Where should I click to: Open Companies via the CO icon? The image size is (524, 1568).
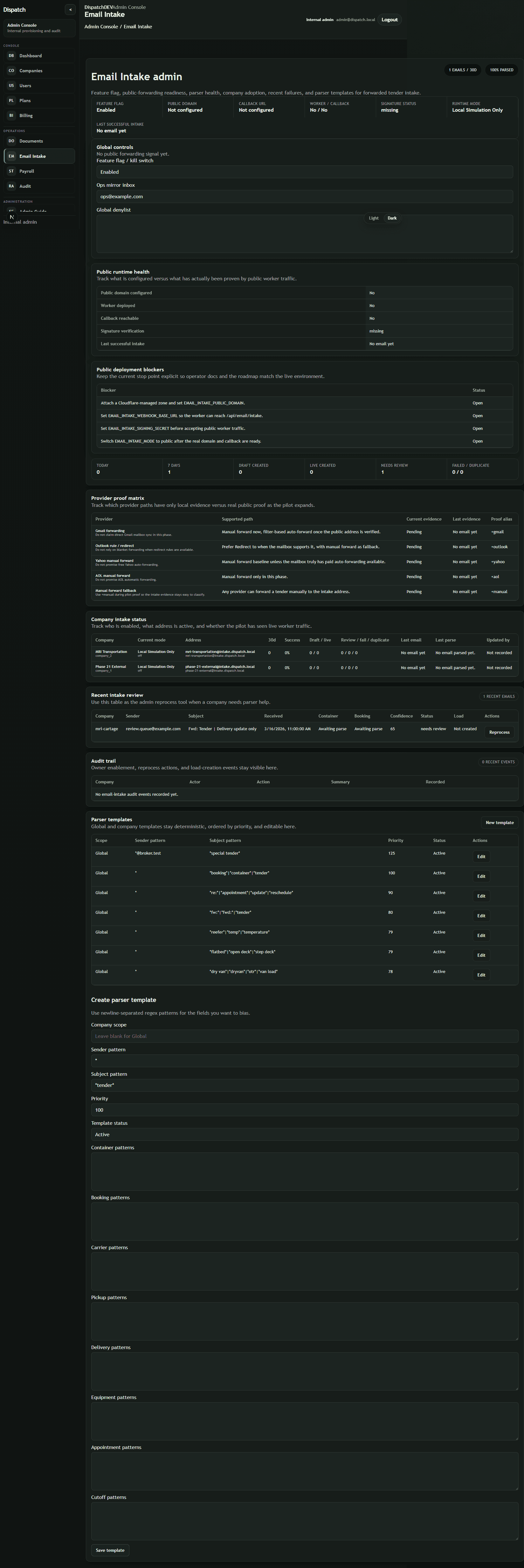click(x=11, y=71)
